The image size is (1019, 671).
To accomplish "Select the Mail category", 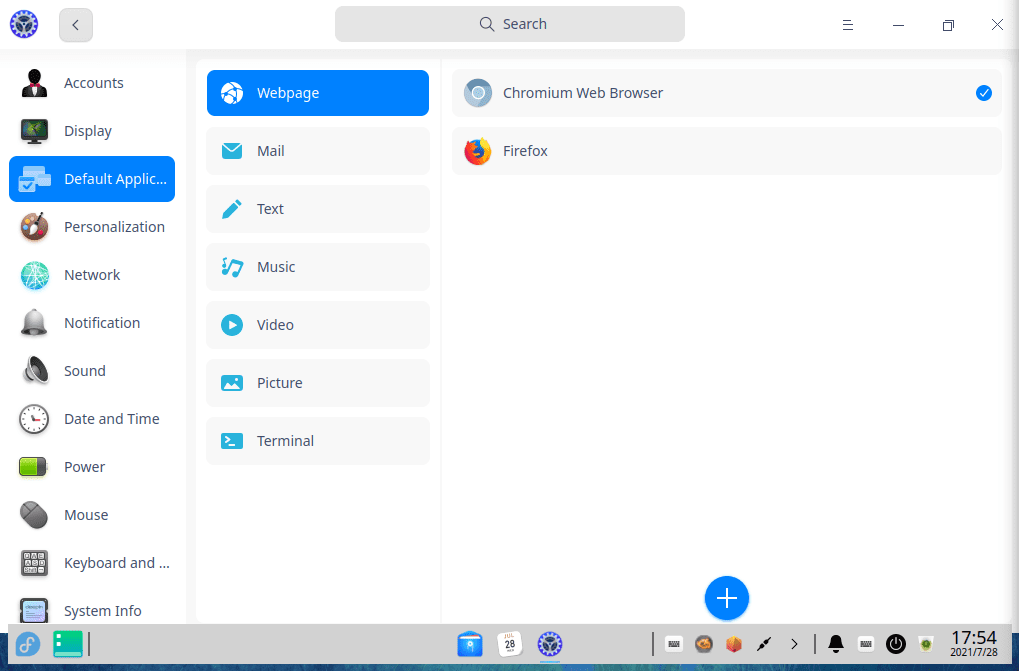I will [318, 151].
